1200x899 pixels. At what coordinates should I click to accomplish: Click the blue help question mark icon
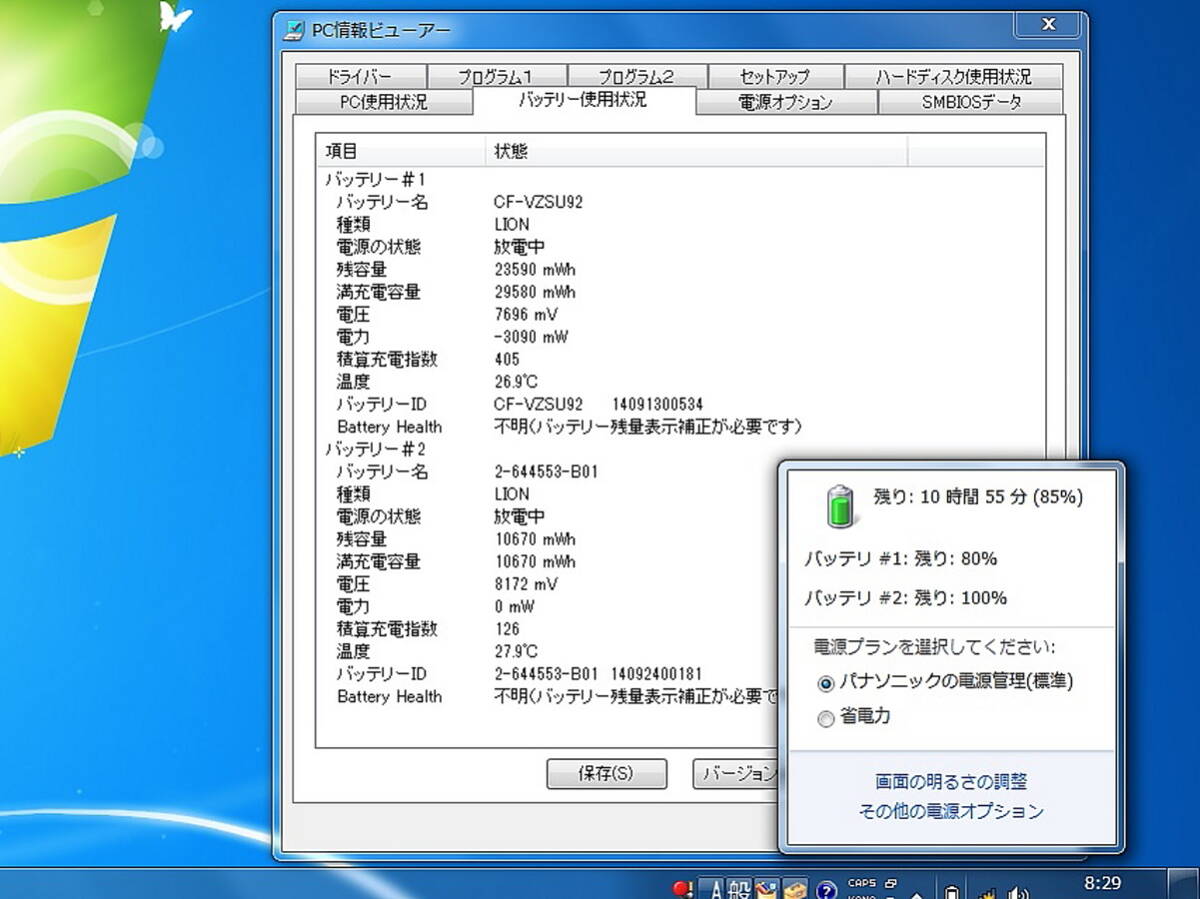[x=826, y=890]
